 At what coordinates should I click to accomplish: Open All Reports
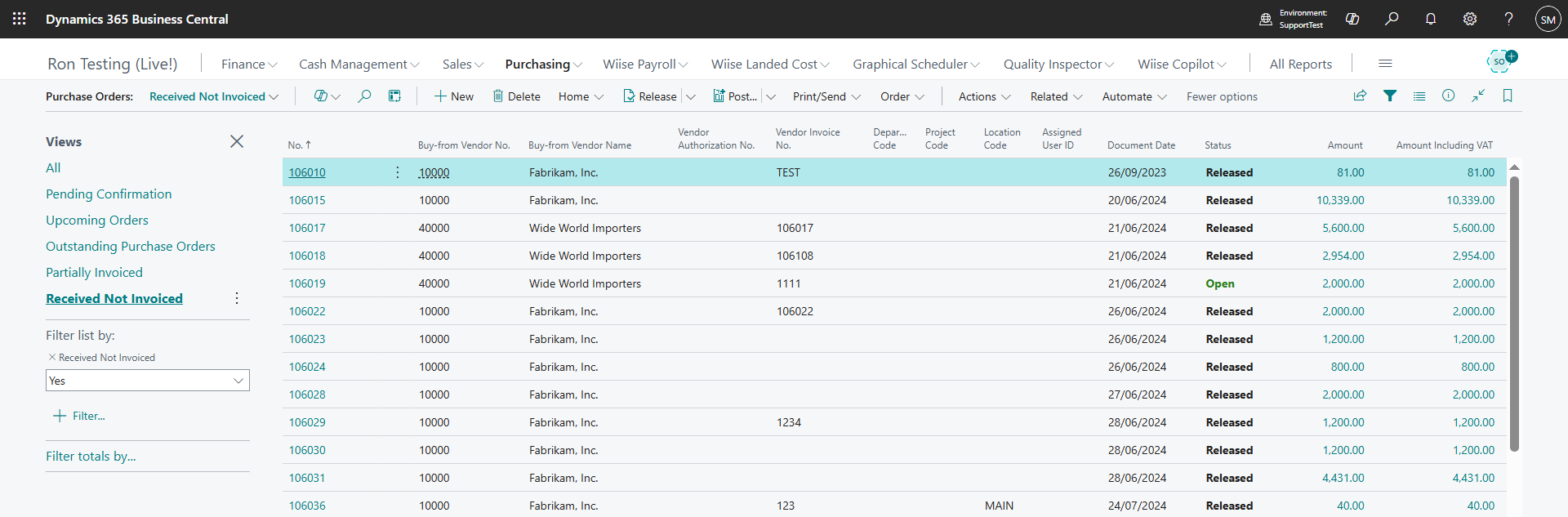click(x=1301, y=64)
